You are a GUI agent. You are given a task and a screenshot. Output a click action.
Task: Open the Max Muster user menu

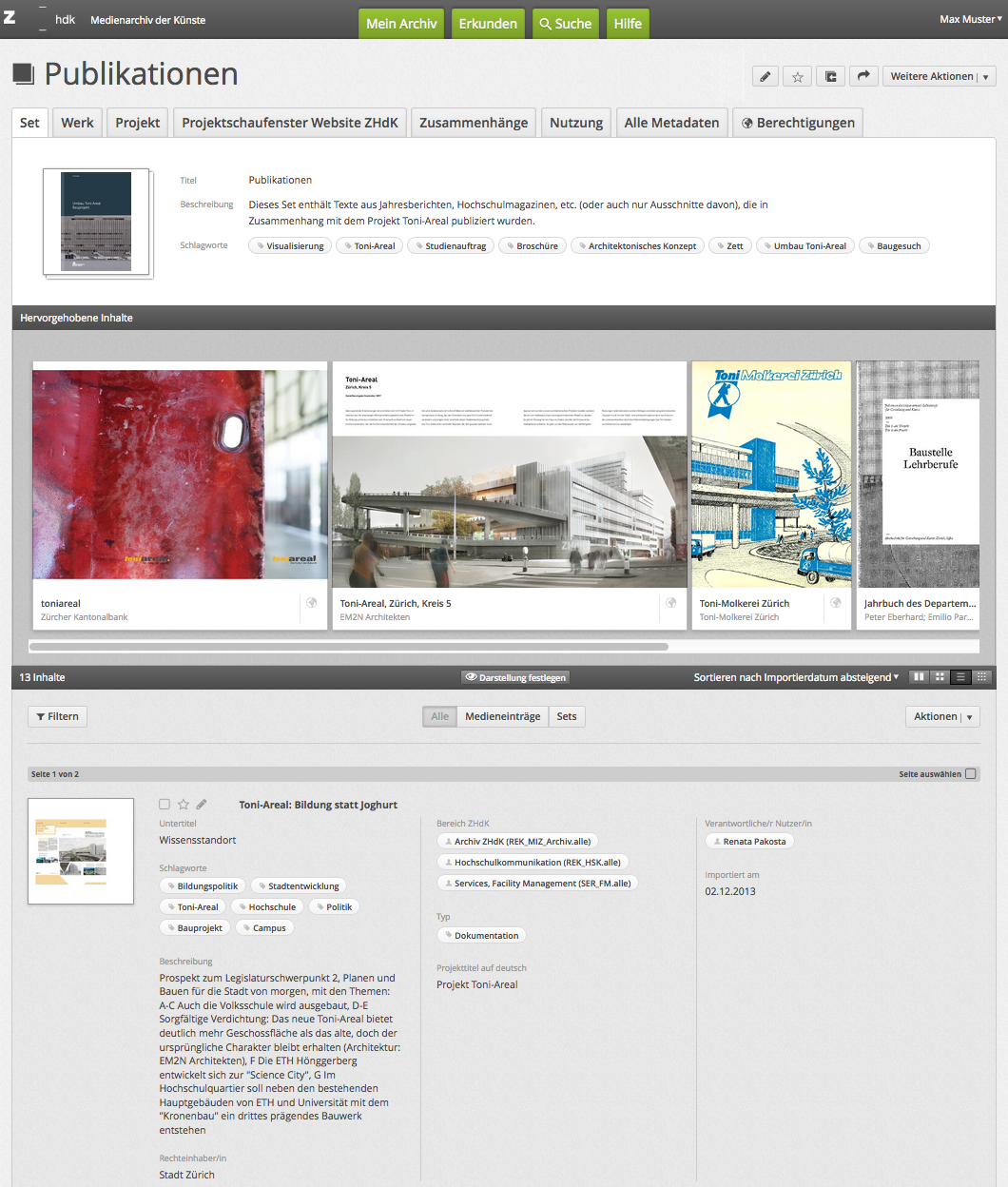tap(970, 19)
